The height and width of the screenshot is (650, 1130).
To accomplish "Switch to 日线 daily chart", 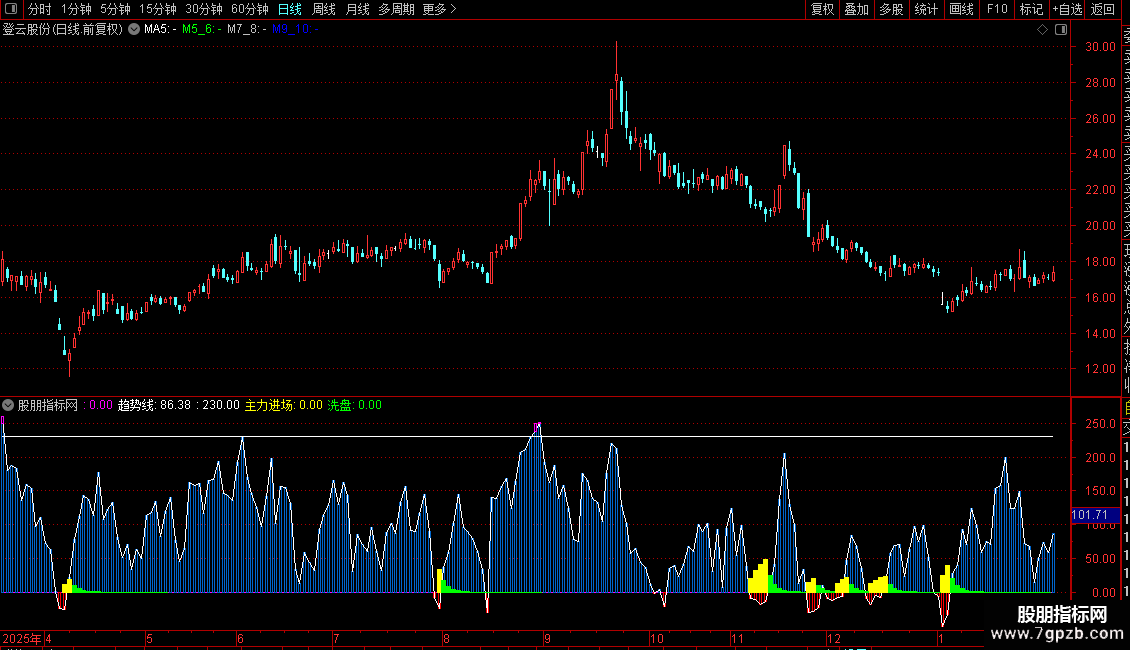I will point(290,9).
